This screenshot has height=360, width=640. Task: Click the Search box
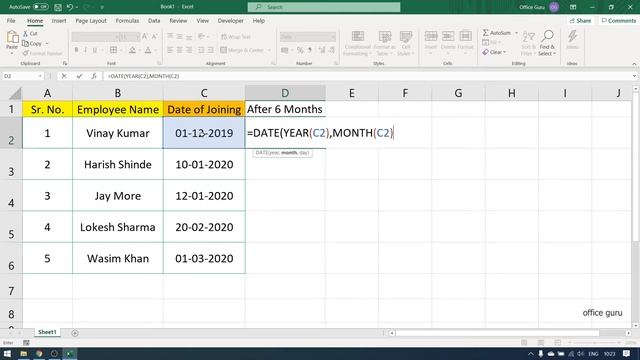[324, 7]
